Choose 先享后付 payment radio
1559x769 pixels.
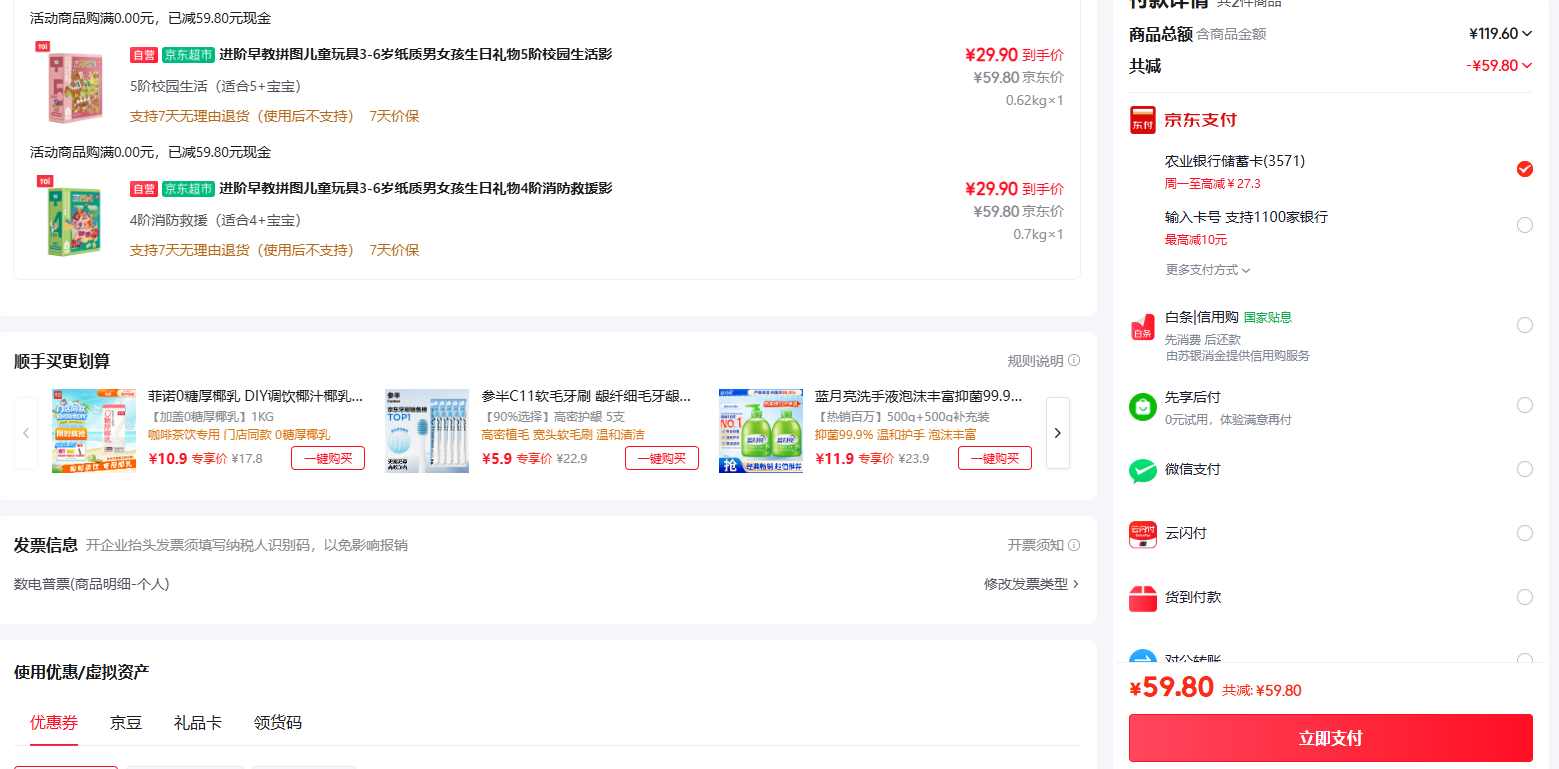(1525, 405)
